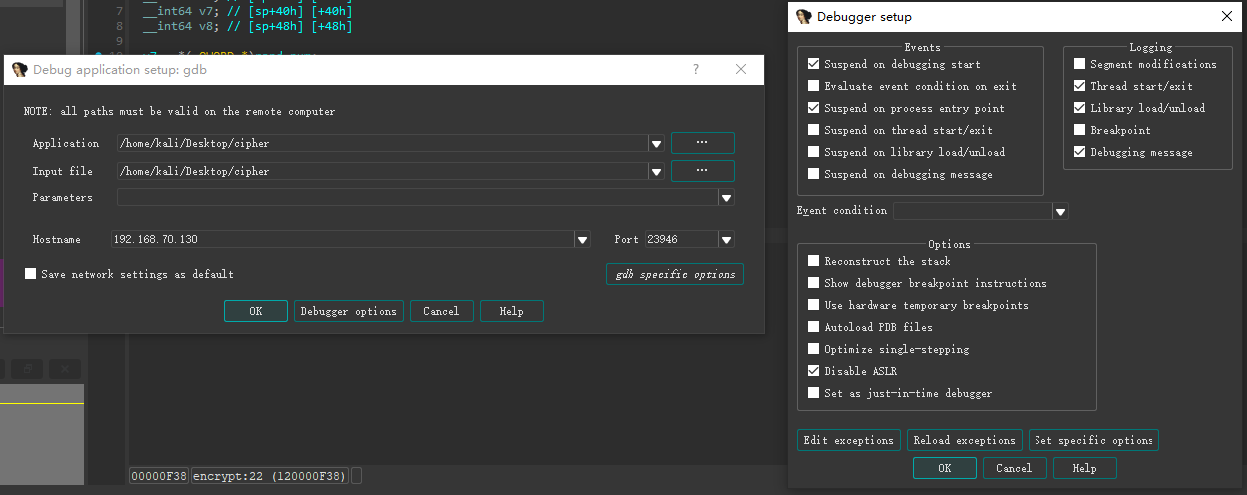This screenshot has width=1247, height=495.
Task: Browse for Application file with ellipsis button
Action: (703, 143)
